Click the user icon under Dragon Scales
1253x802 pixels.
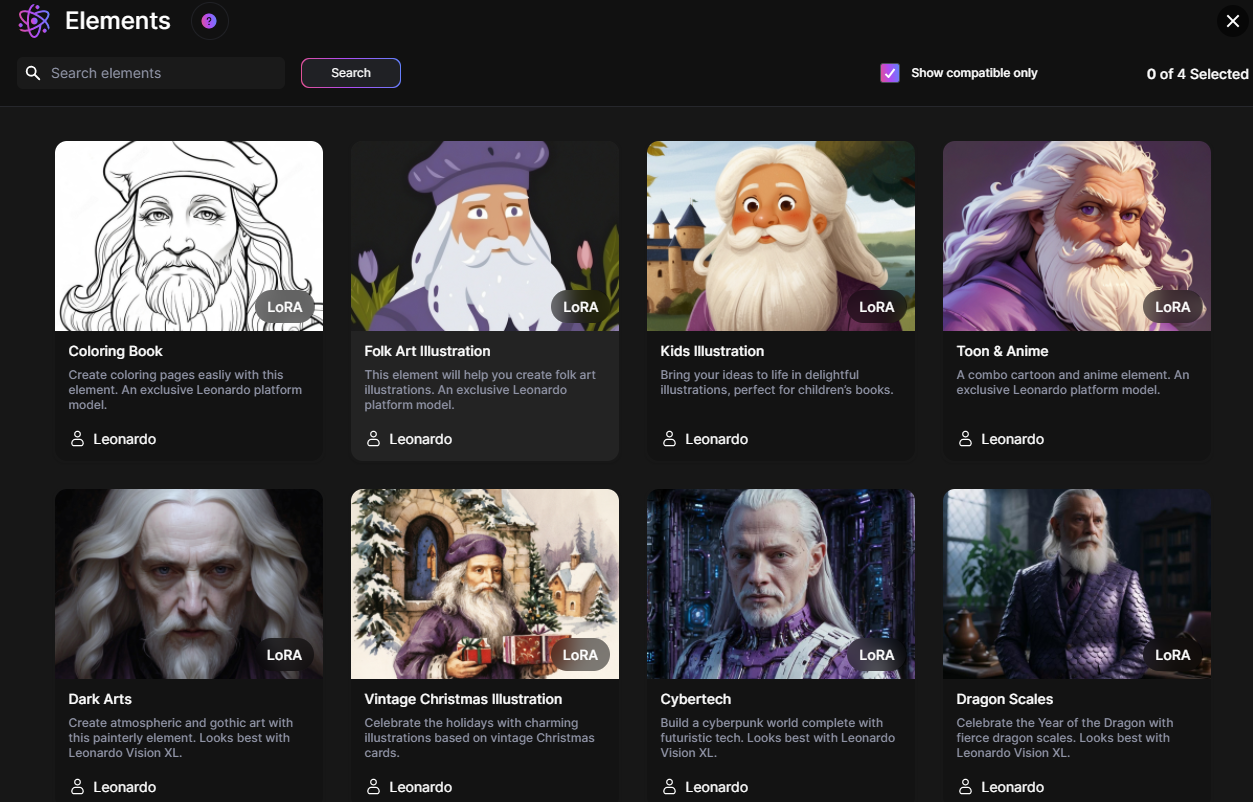(965, 787)
